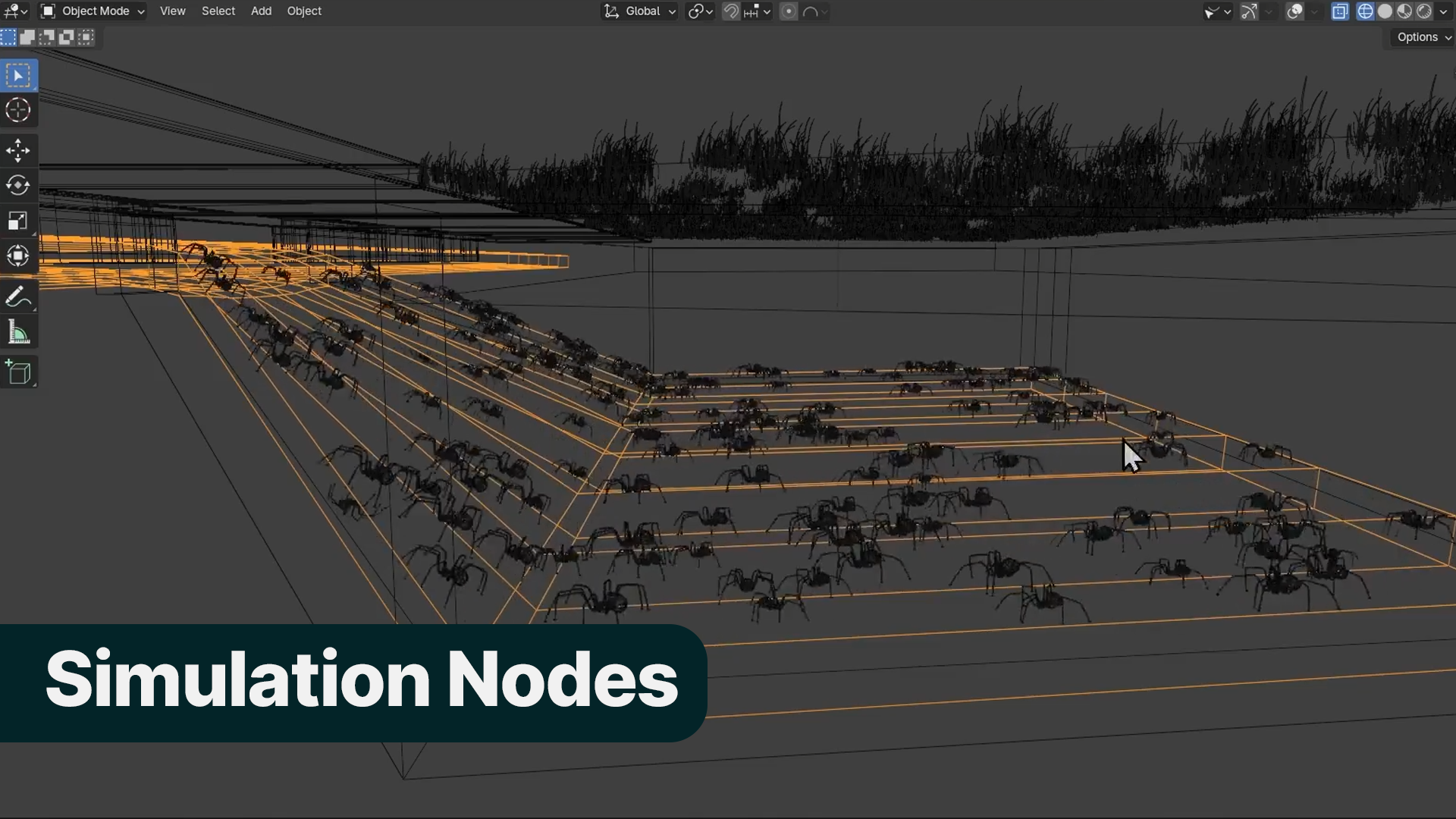Switch to wireframe viewport shading
The image size is (1456, 819).
point(1365,11)
